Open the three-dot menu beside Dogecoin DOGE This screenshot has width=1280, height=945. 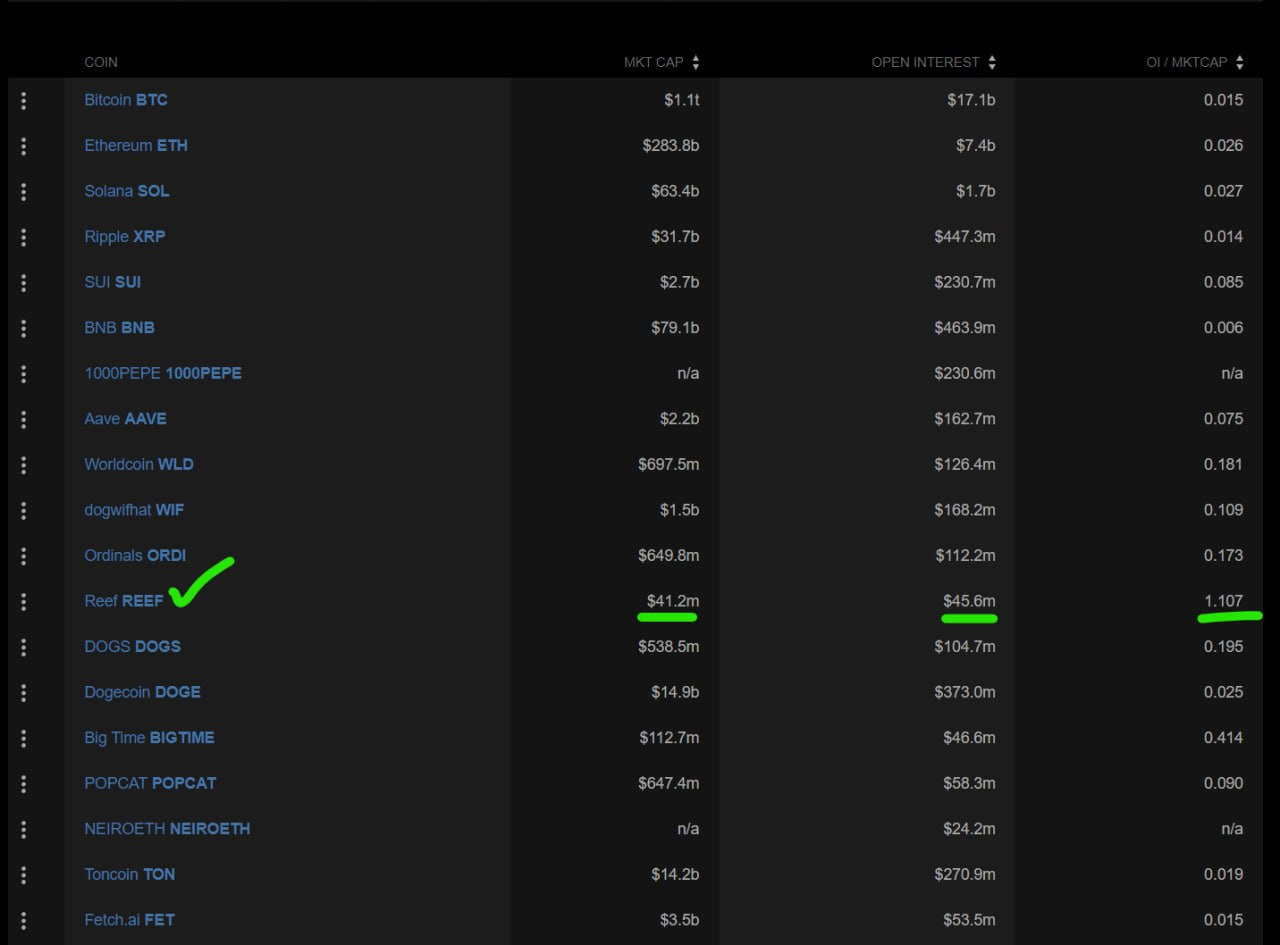click(x=23, y=692)
